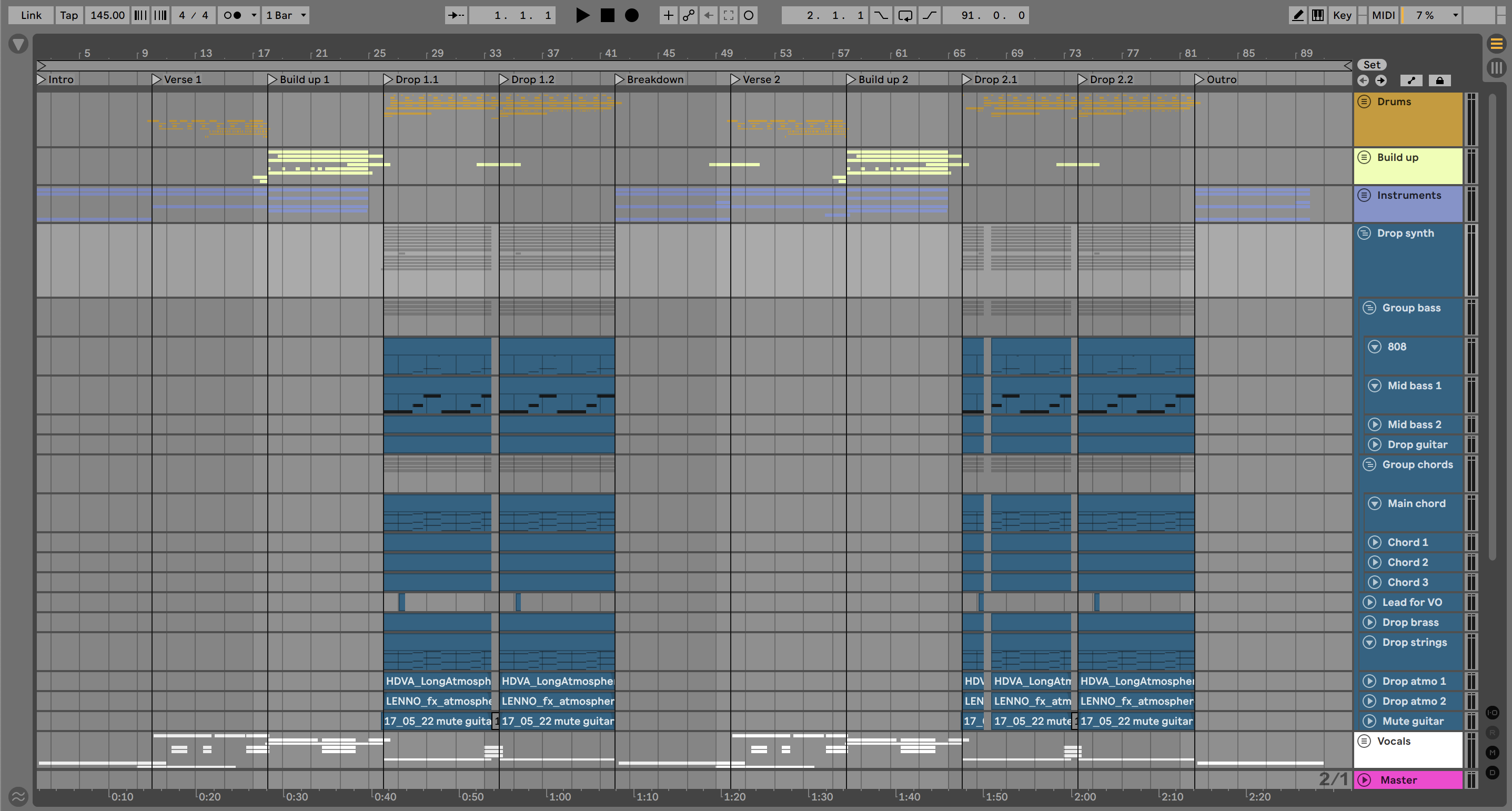Screen dimensions: 1512x811
Task: Toggle the arrangement Loop switch
Action: tap(905, 15)
